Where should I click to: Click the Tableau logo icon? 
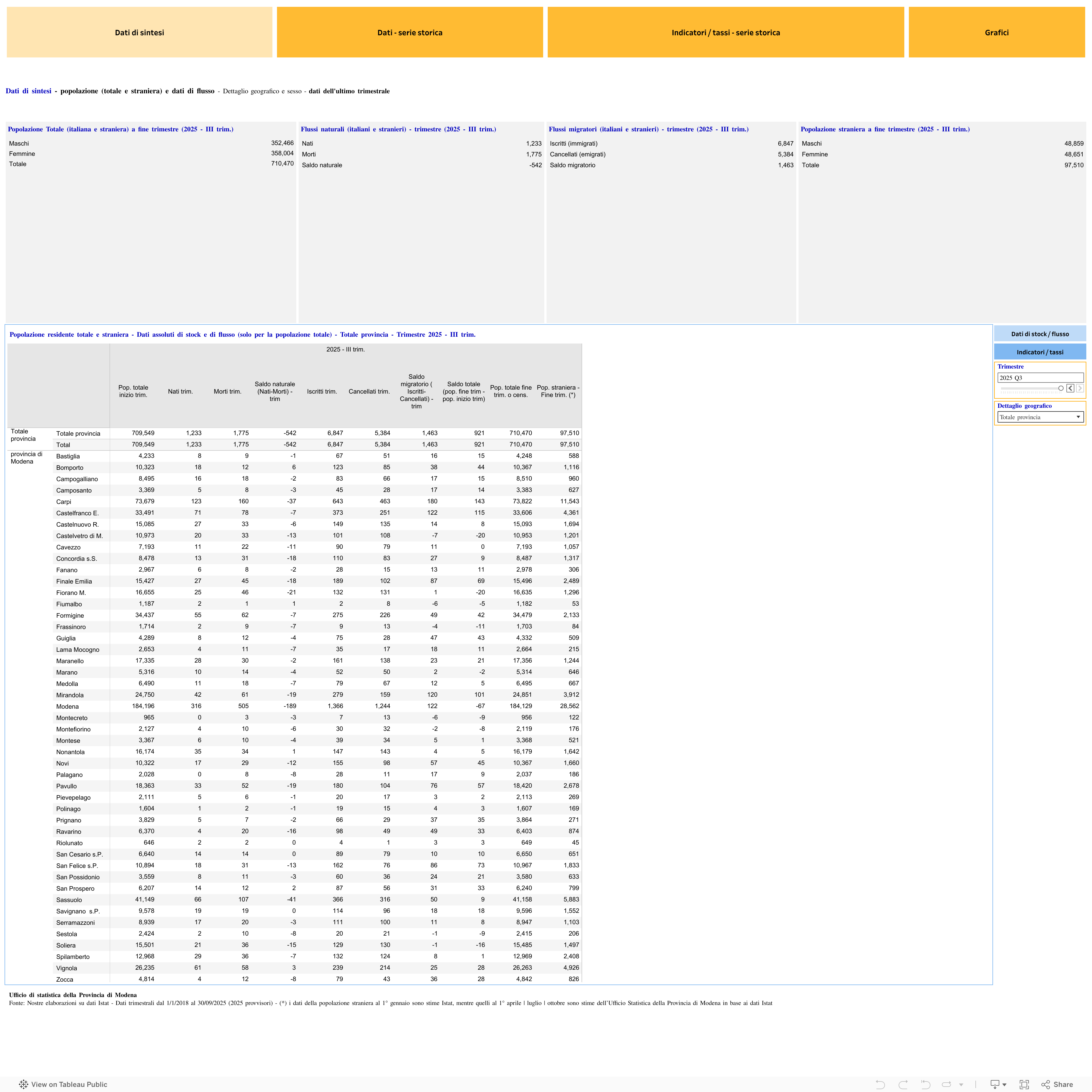(x=23, y=1084)
